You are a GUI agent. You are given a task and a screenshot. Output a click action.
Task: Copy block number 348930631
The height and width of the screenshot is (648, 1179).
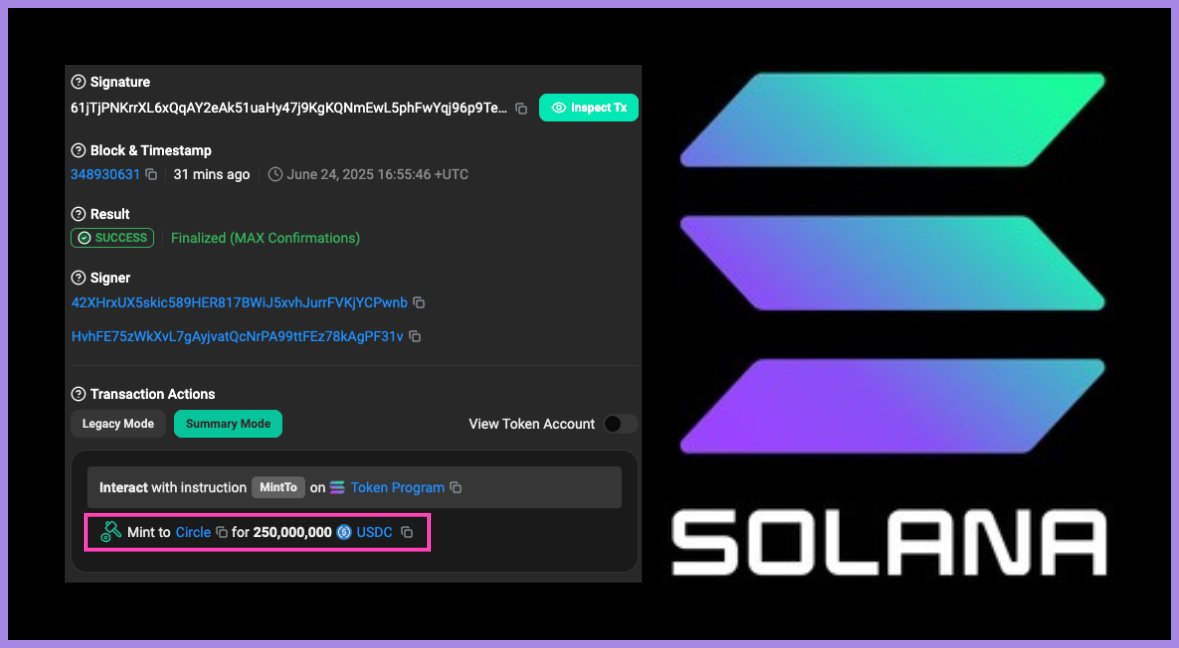coord(151,174)
